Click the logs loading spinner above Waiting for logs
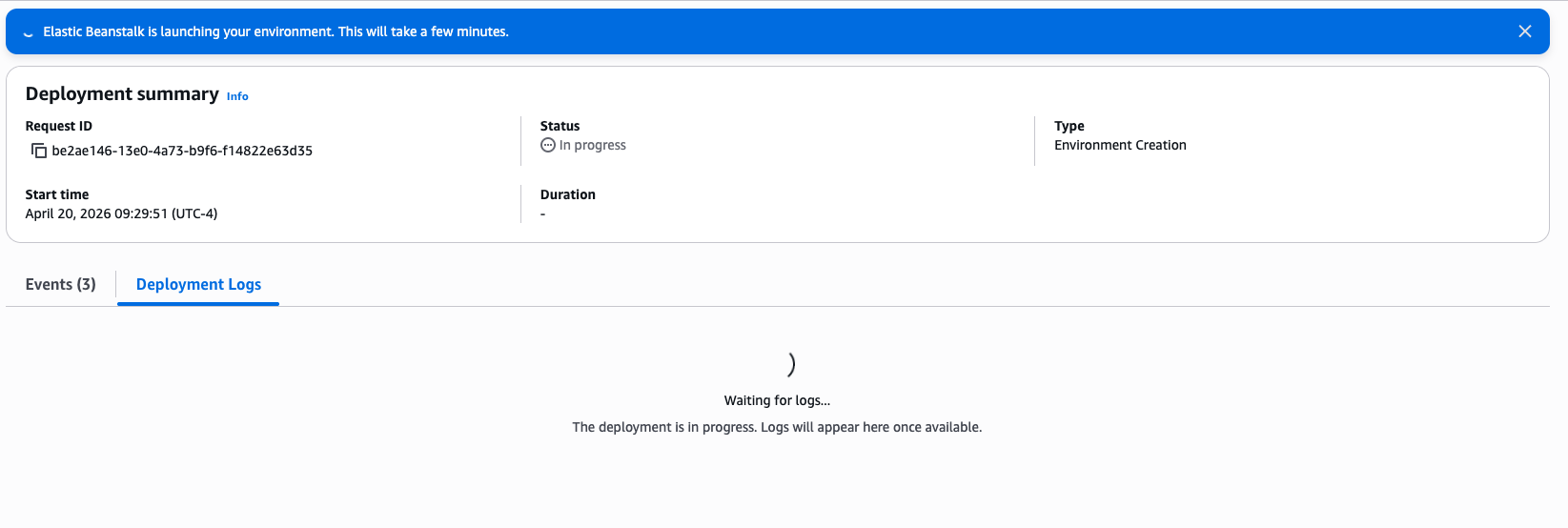This screenshot has height=528, width=1568. [x=790, y=364]
